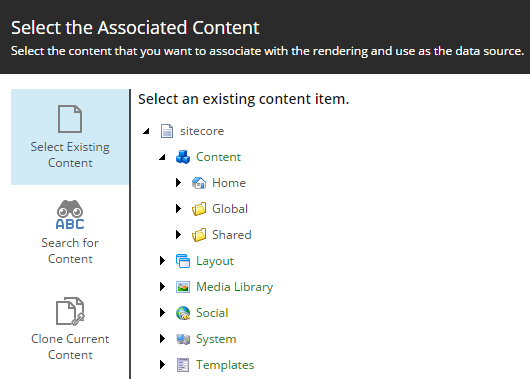Click the sitecore document icon
This screenshot has height=379, width=530.
tap(167, 131)
